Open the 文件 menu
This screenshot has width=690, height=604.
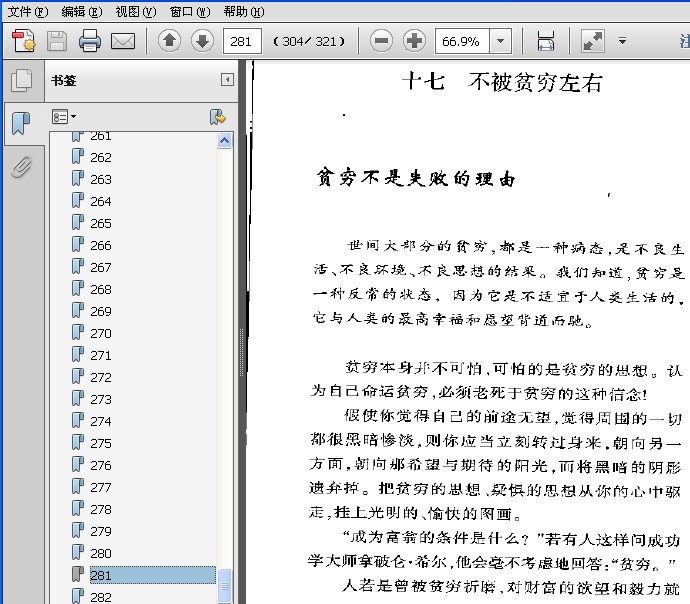point(28,11)
